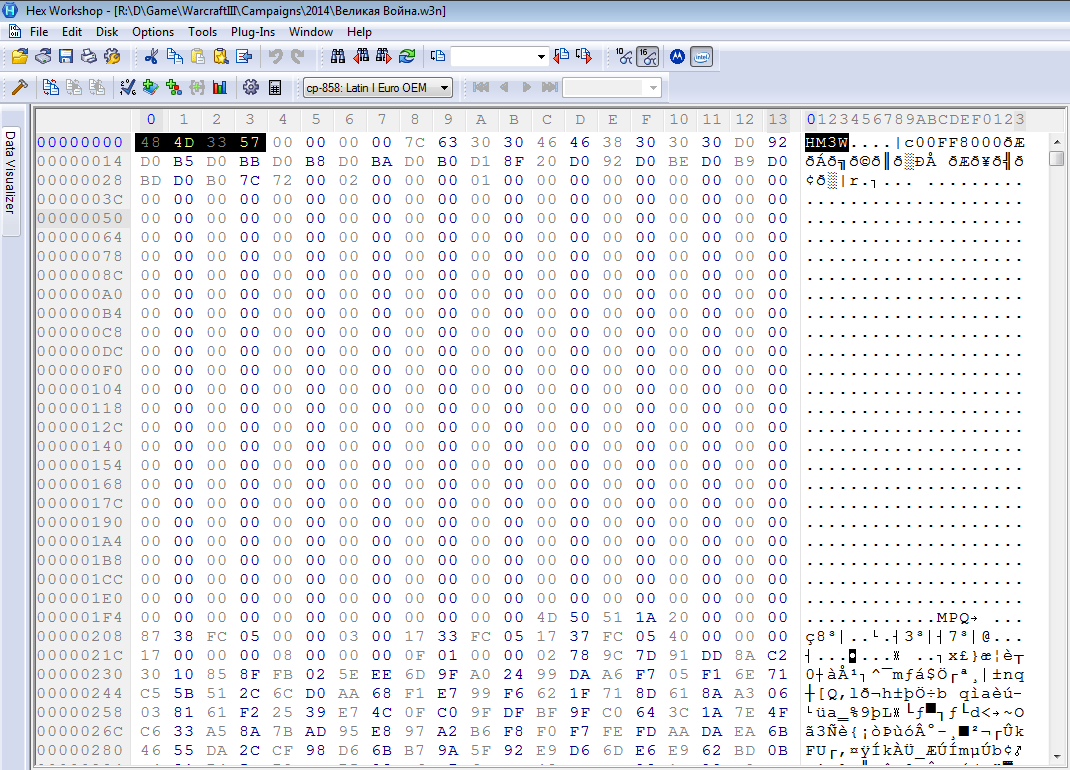Click the Paste Special icon
Image resolution: width=1070 pixels, height=770 pixels.
pos(220,56)
